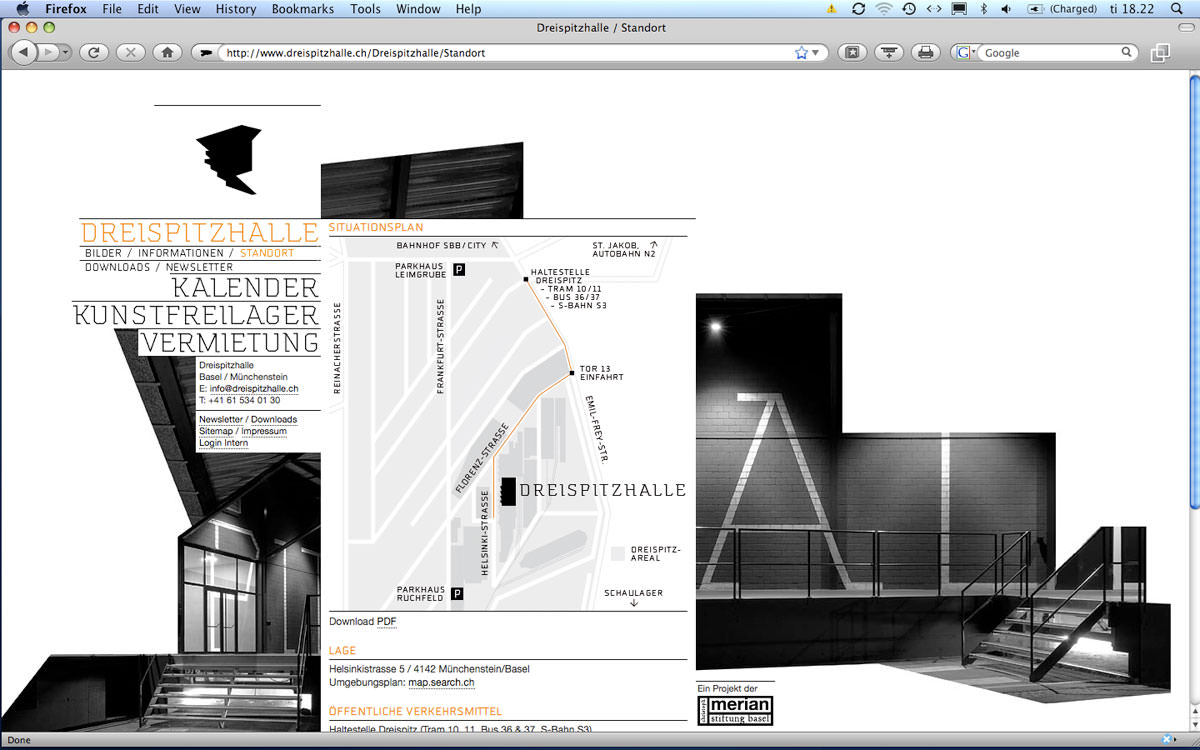Open the map.search.ch link
The width and height of the screenshot is (1200, 750).
441,683
